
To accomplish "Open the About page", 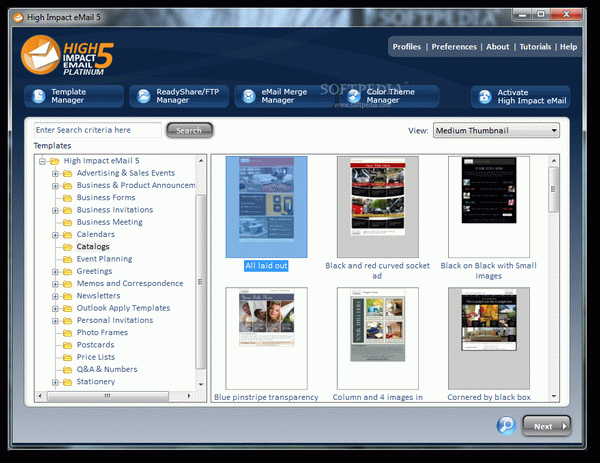I will point(497,47).
